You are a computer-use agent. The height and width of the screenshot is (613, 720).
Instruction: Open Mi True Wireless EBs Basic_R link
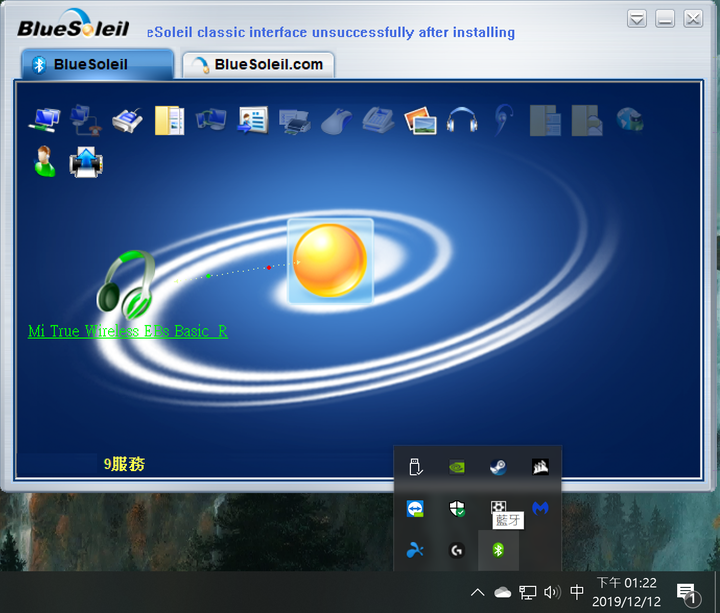128,331
